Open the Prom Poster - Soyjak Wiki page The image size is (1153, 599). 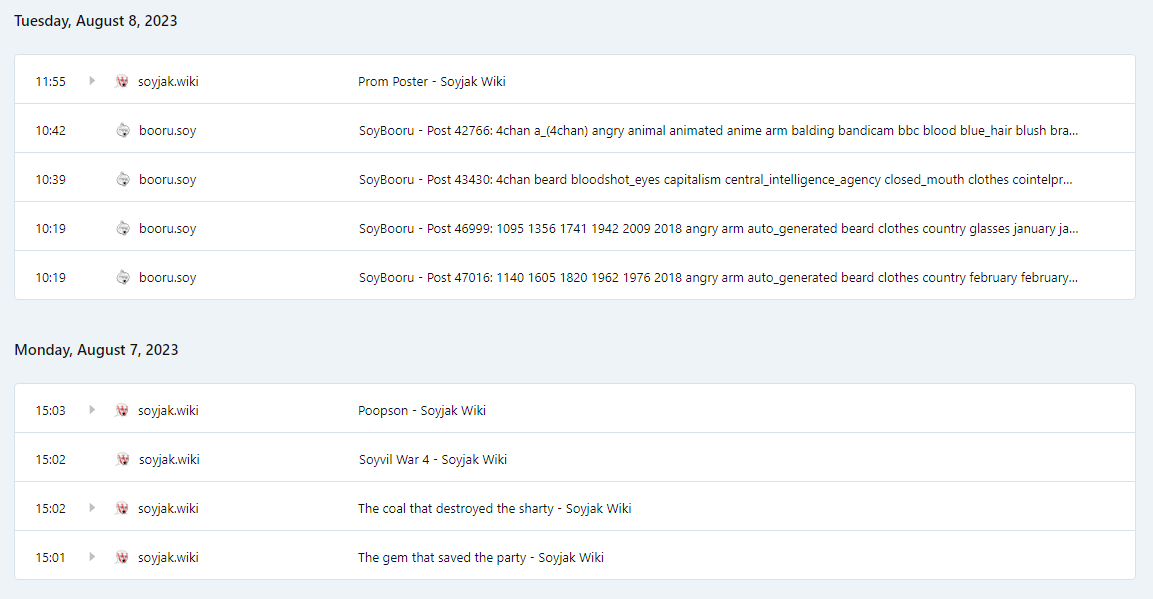[x=431, y=81]
